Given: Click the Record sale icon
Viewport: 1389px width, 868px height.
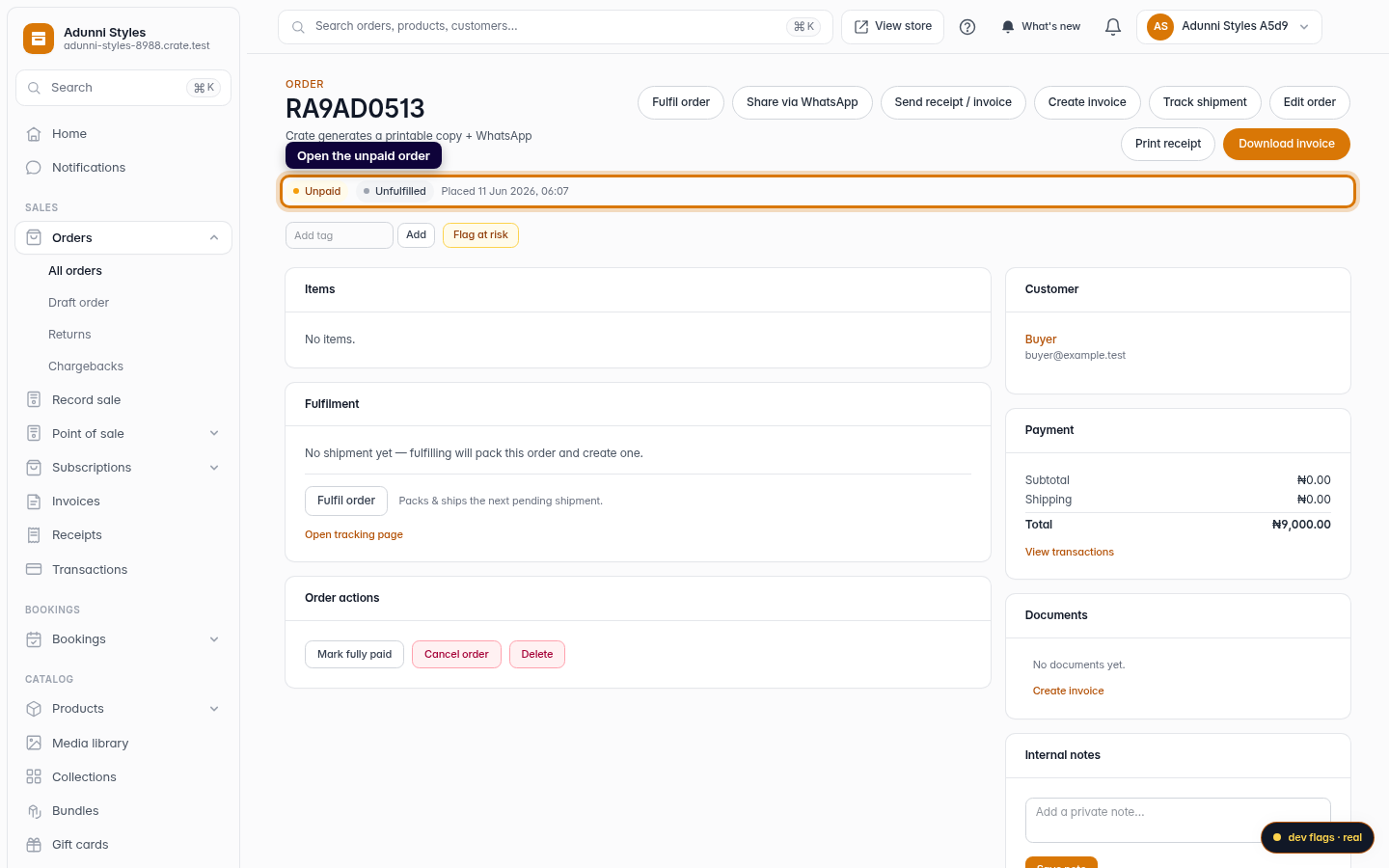Looking at the screenshot, I should pyautogui.click(x=34, y=399).
